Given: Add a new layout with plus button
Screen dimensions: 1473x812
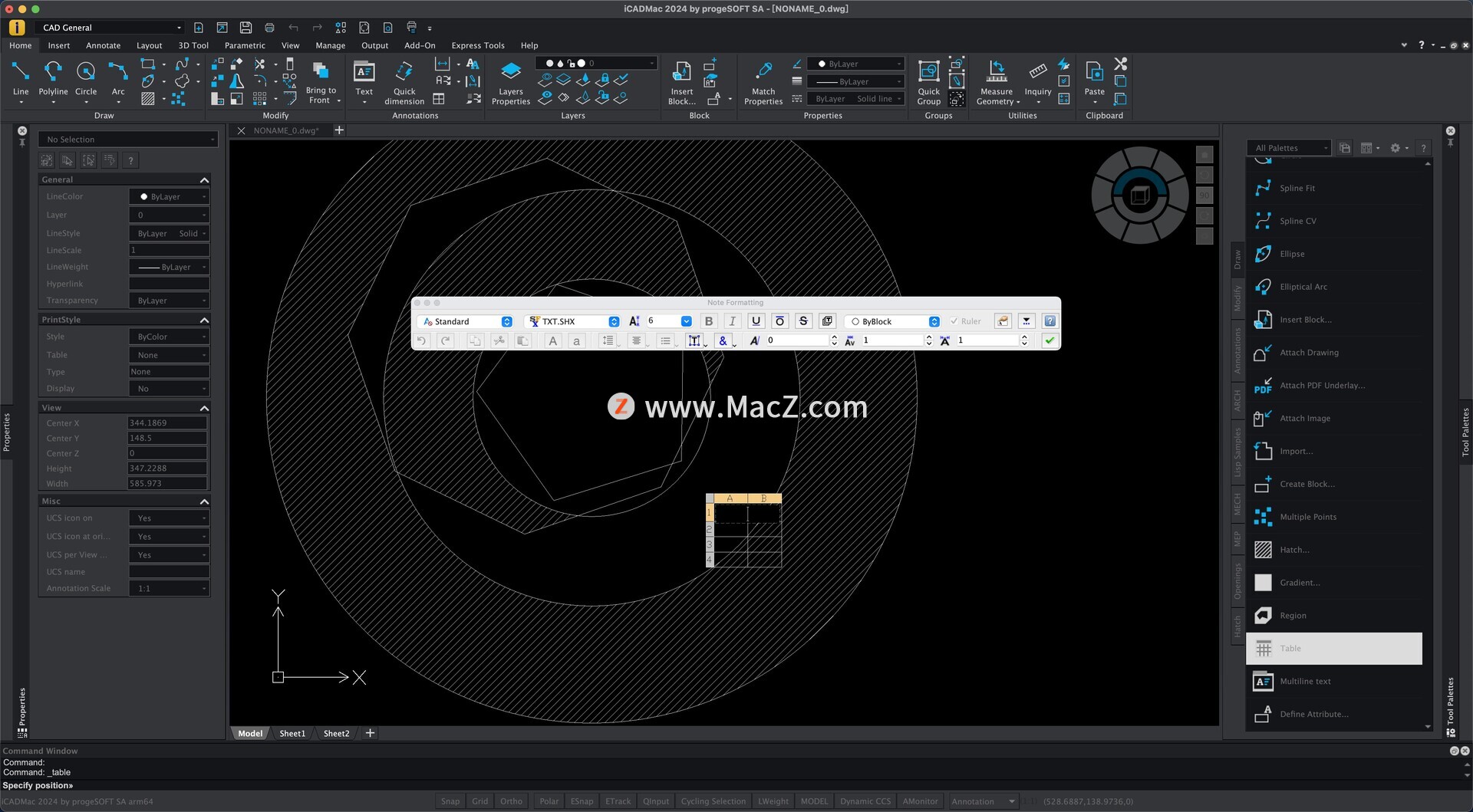Looking at the screenshot, I should point(370,734).
